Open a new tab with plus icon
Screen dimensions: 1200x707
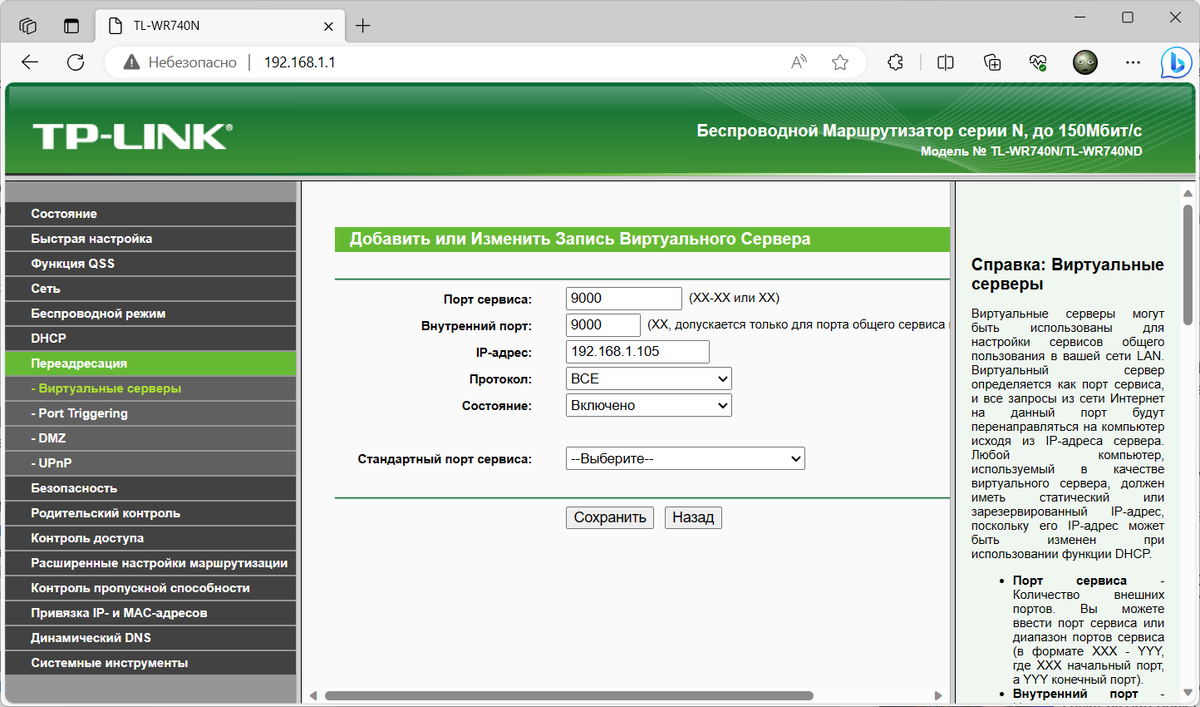pyautogui.click(x=363, y=25)
